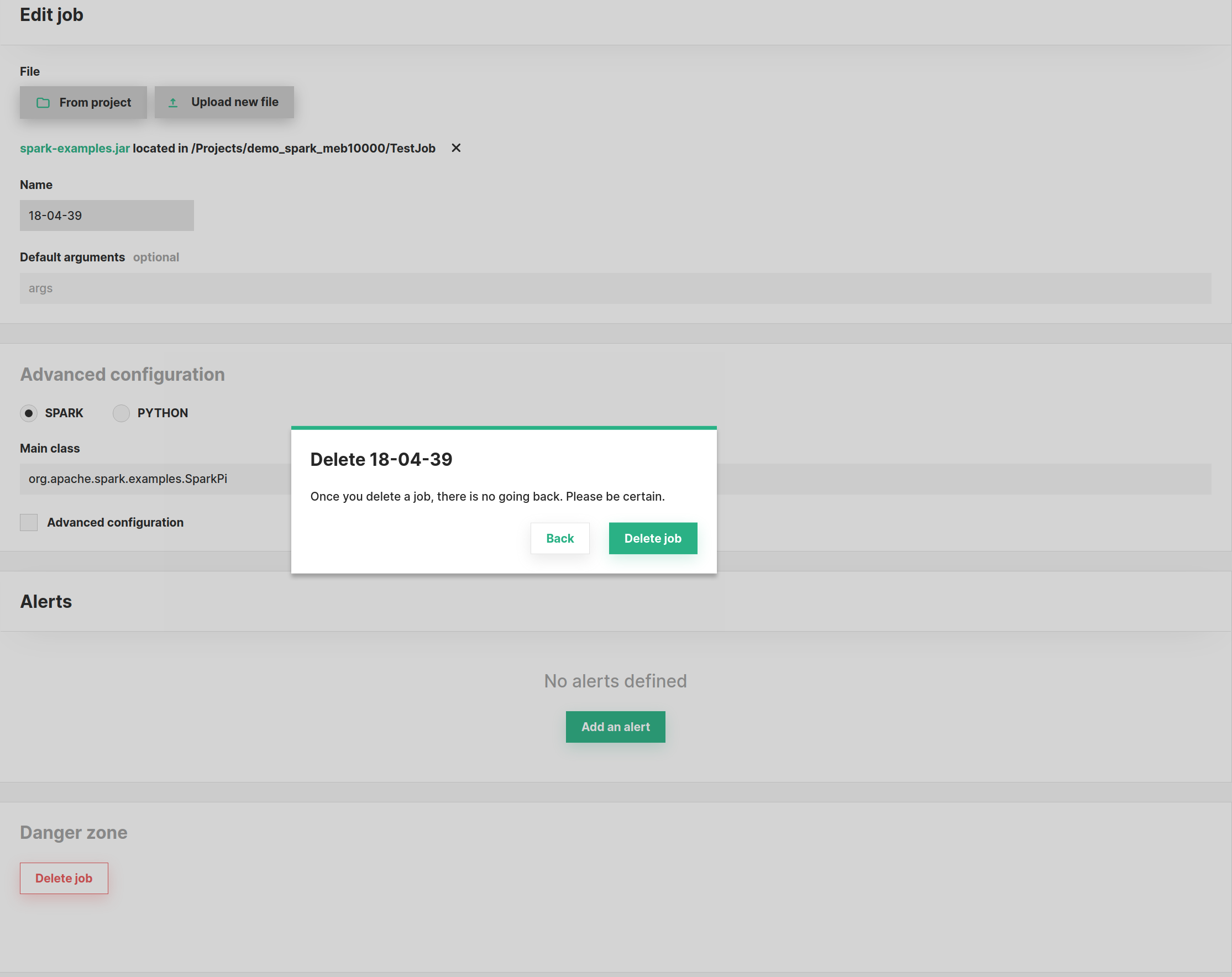The width and height of the screenshot is (1232, 977).
Task: Click the upload arrow icon
Action: point(172,102)
